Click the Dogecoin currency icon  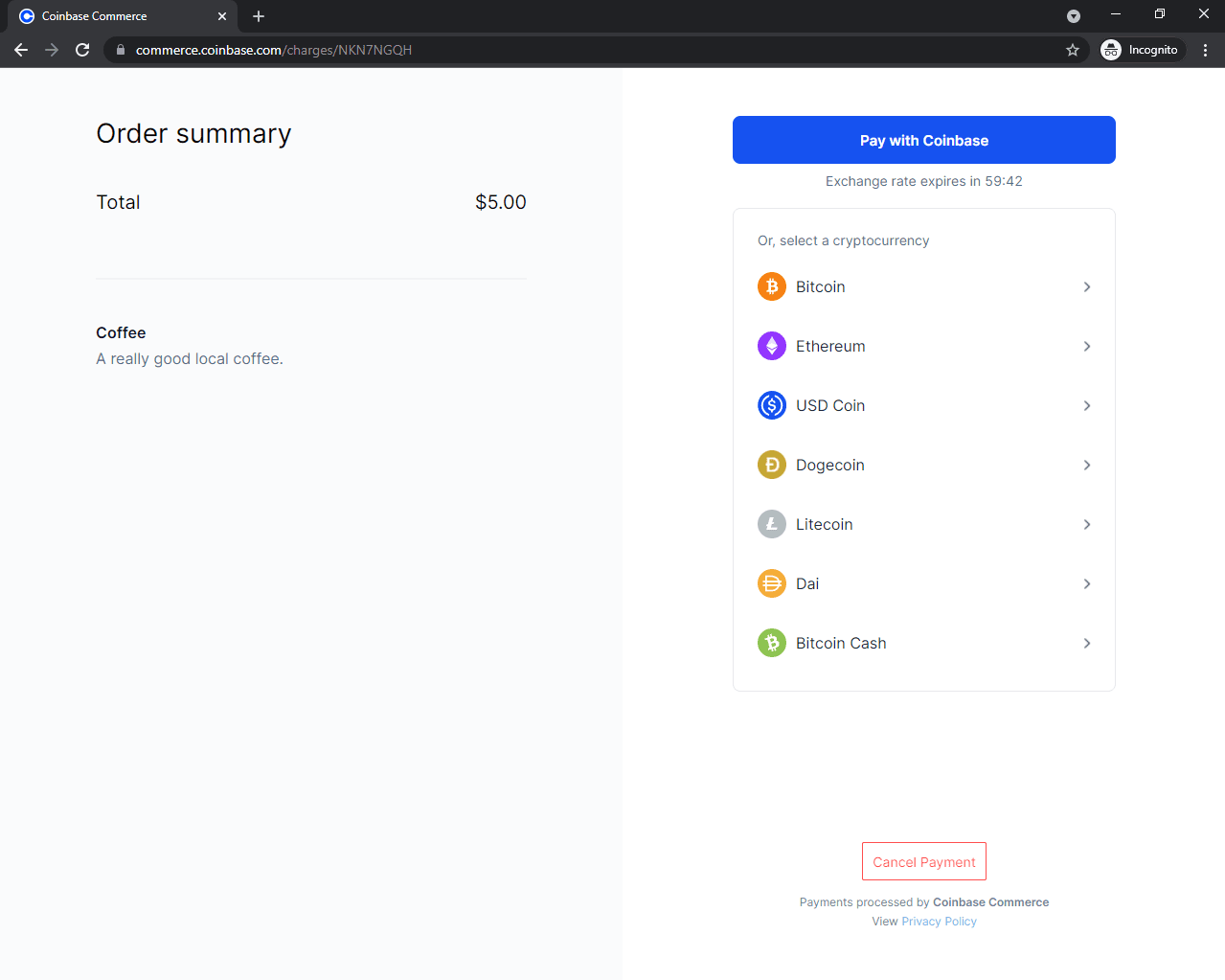point(772,465)
